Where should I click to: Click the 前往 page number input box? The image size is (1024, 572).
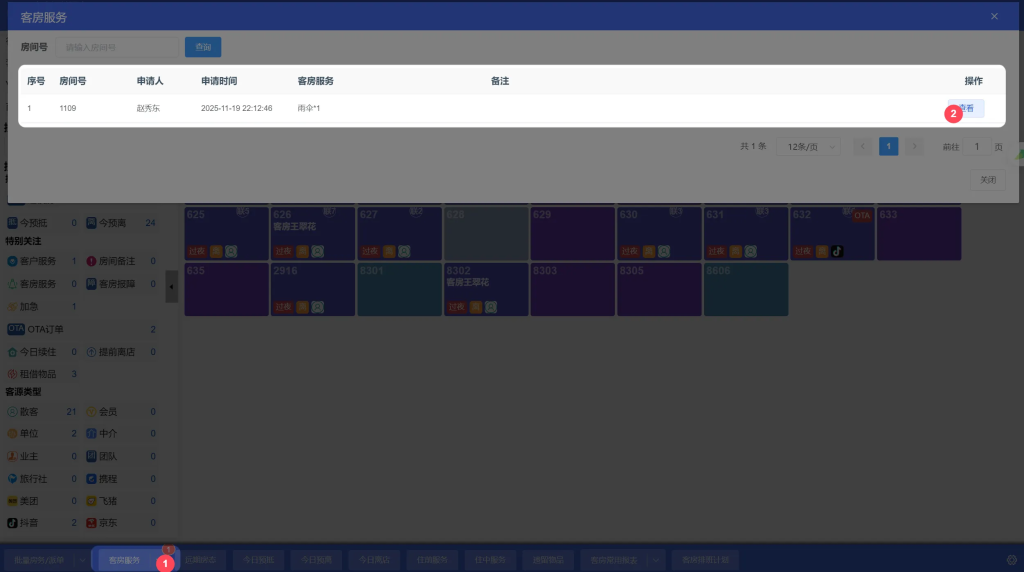977,147
